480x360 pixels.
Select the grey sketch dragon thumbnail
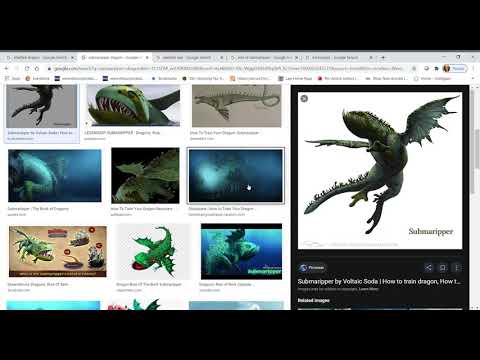pyautogui.click(x=236, y=105)
